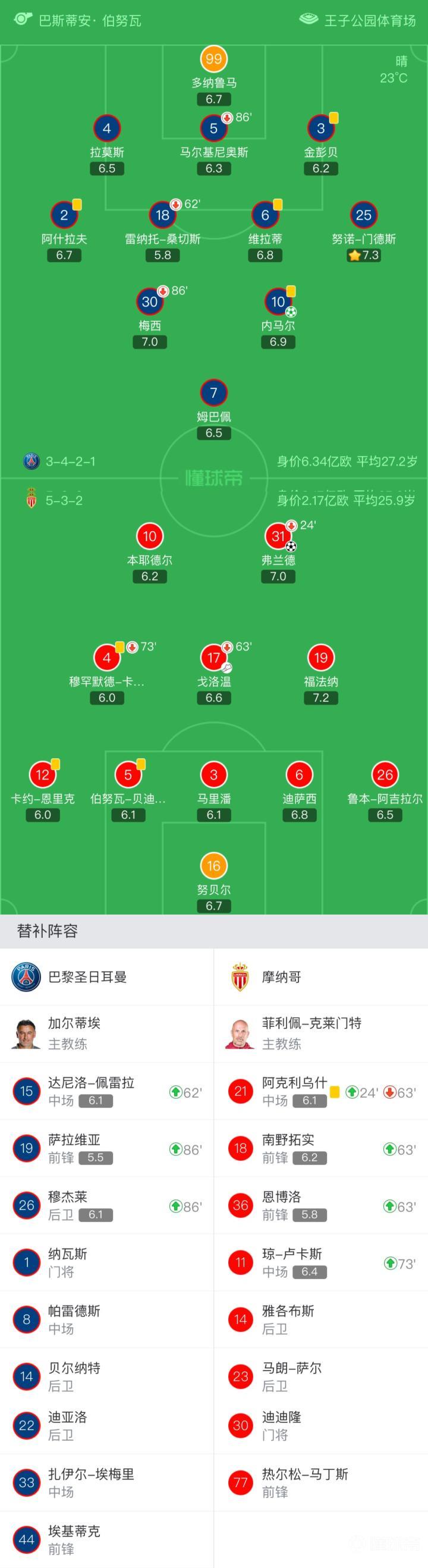This screenshot has height=1568, width=428.
Task: Open 弗兰德's number 31 player badge
Action: tap(278, 536)
